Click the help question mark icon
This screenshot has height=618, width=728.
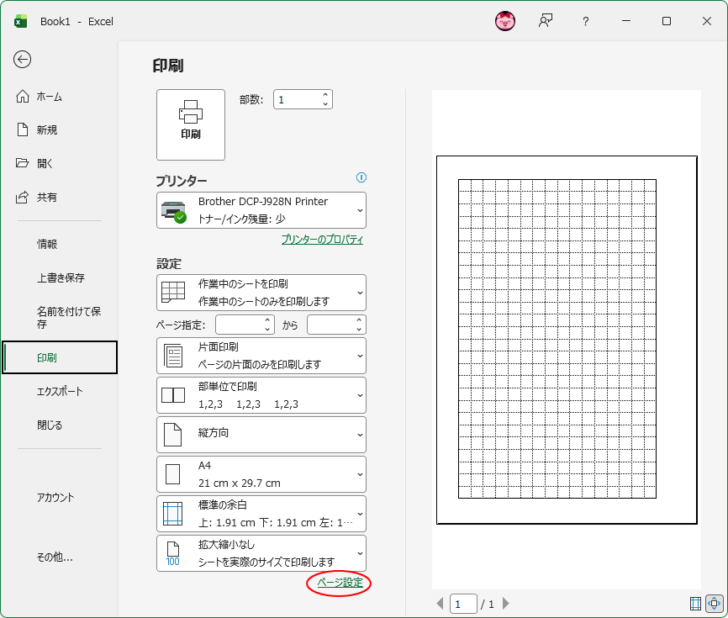[x=585, y=21]
